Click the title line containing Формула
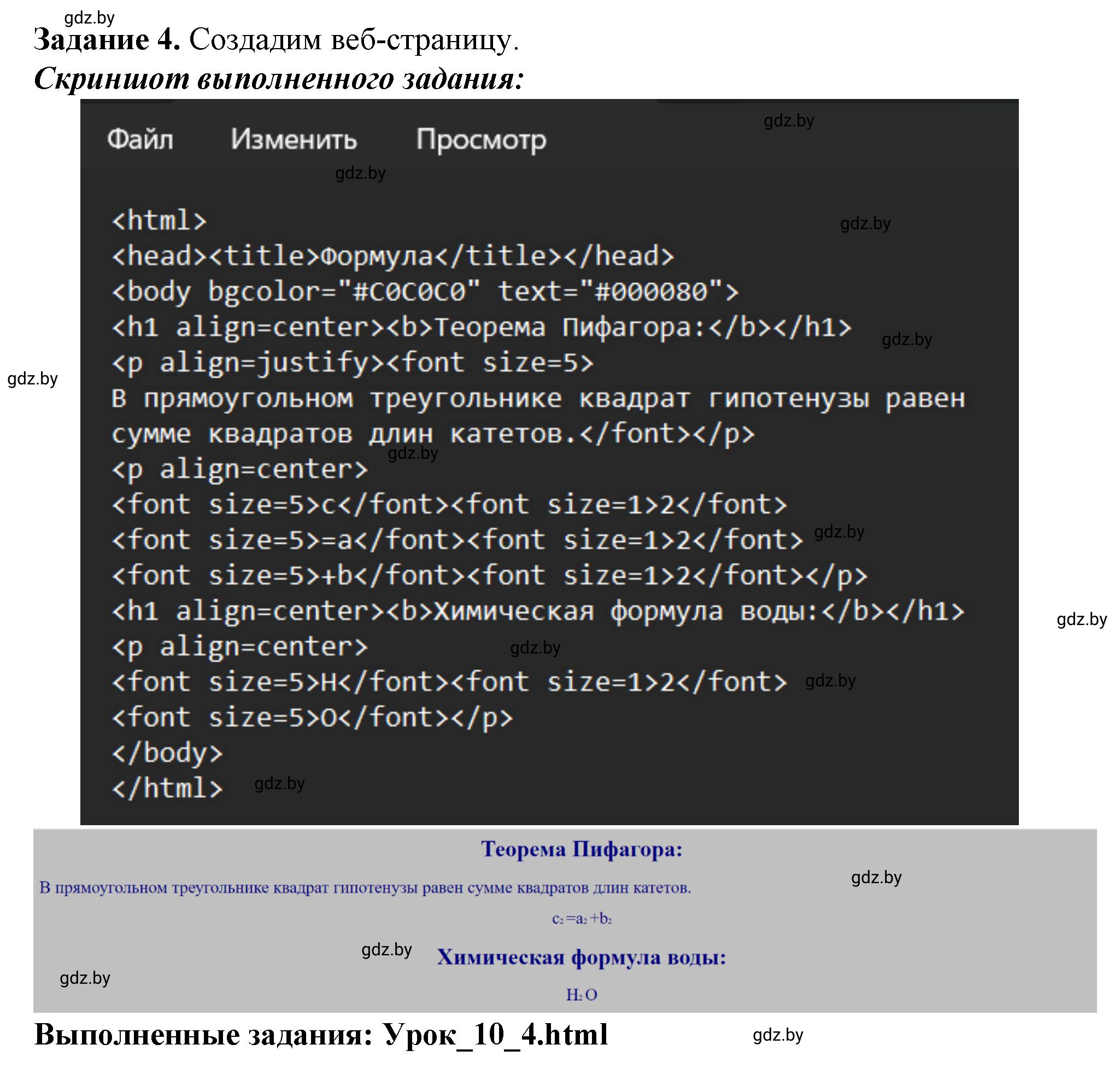 tap(392, 256)
